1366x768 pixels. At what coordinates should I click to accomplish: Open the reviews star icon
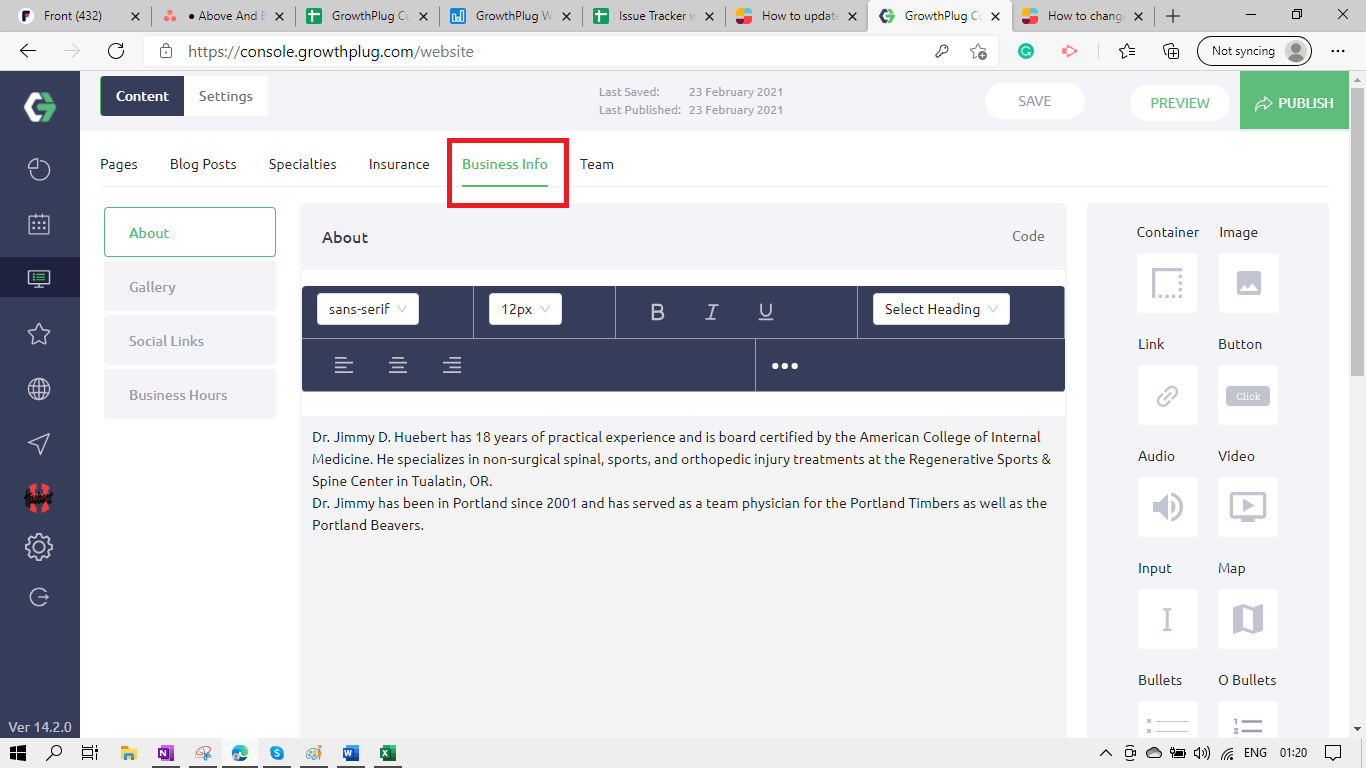(x=39, y=333)
